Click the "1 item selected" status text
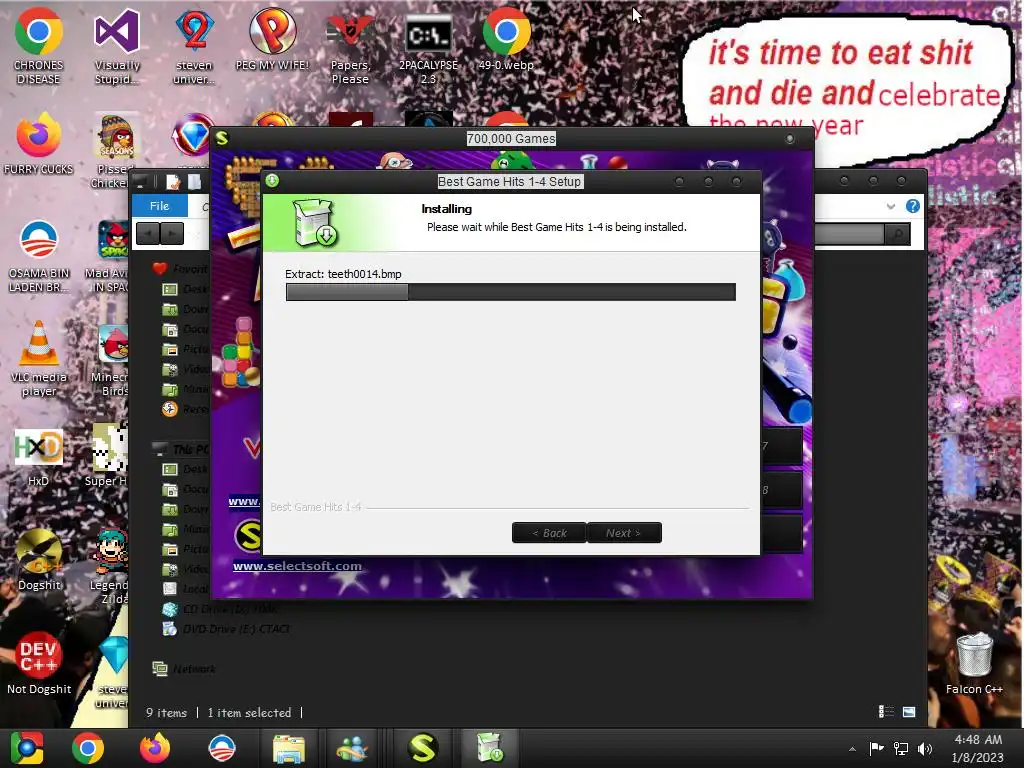 pos(249,712)
